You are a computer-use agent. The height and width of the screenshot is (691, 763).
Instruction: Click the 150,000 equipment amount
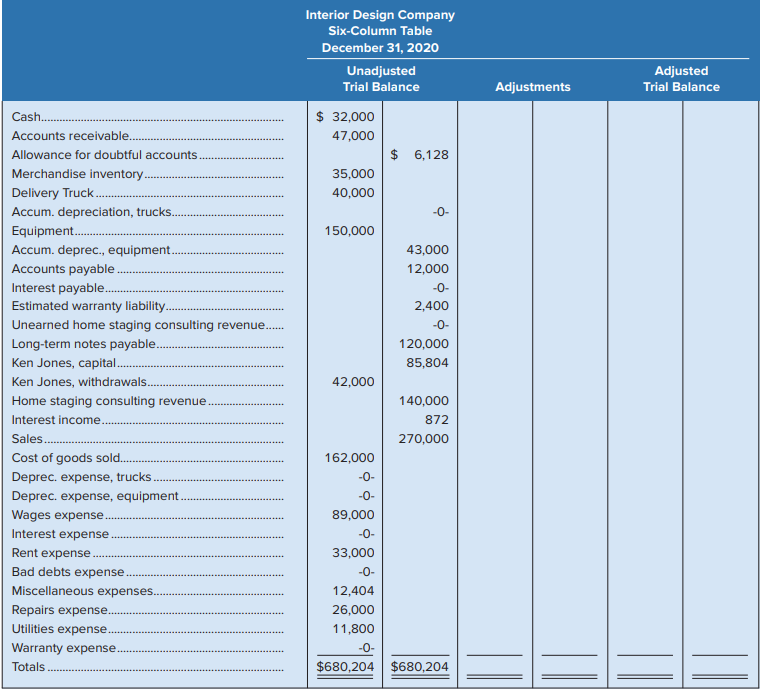(349, 231)
